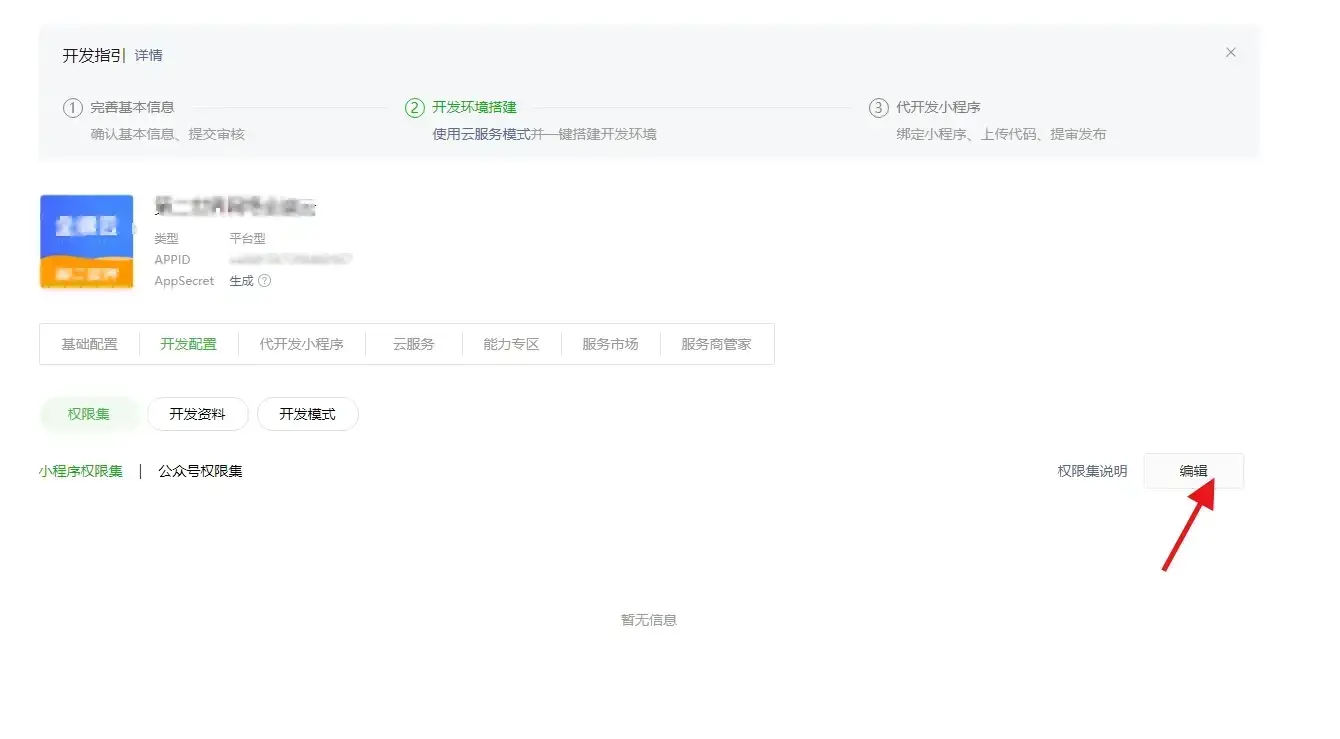Close the 开发指引 guide panel

coord(1230,53)
